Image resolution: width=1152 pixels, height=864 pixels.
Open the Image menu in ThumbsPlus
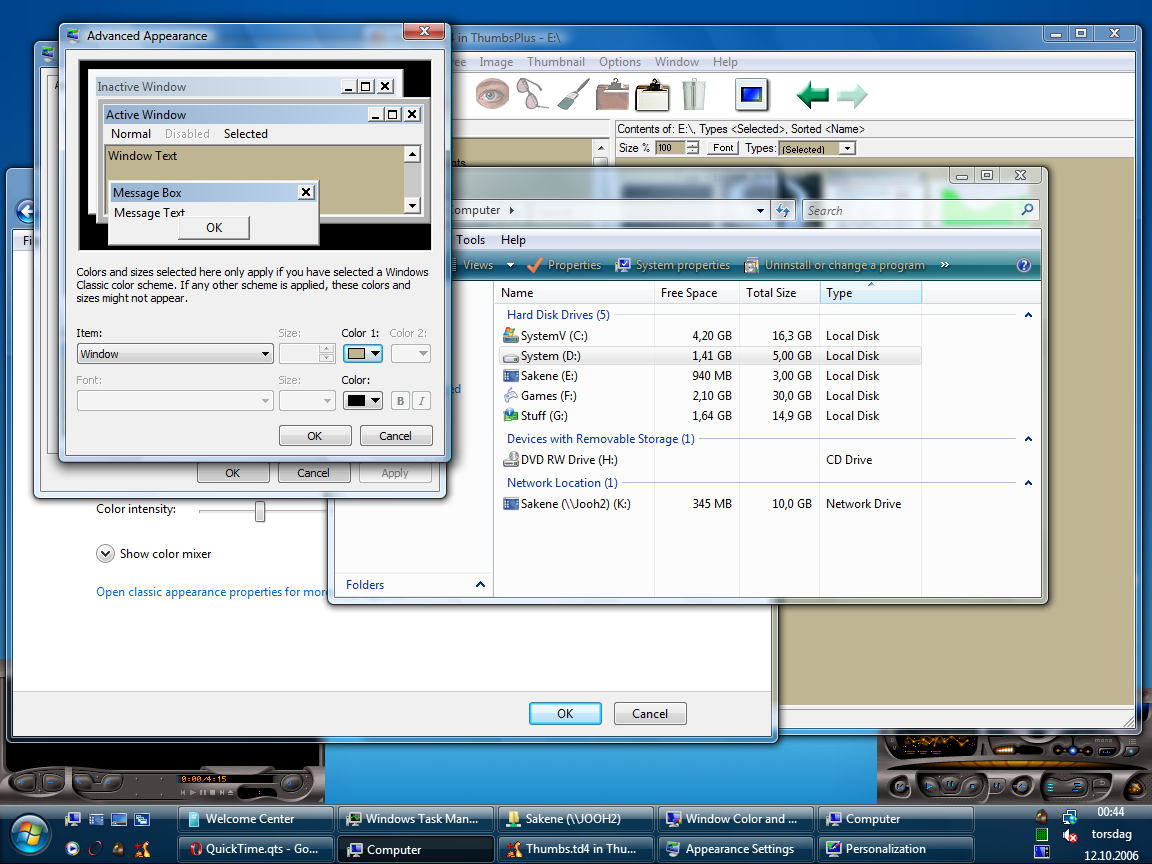496,62
